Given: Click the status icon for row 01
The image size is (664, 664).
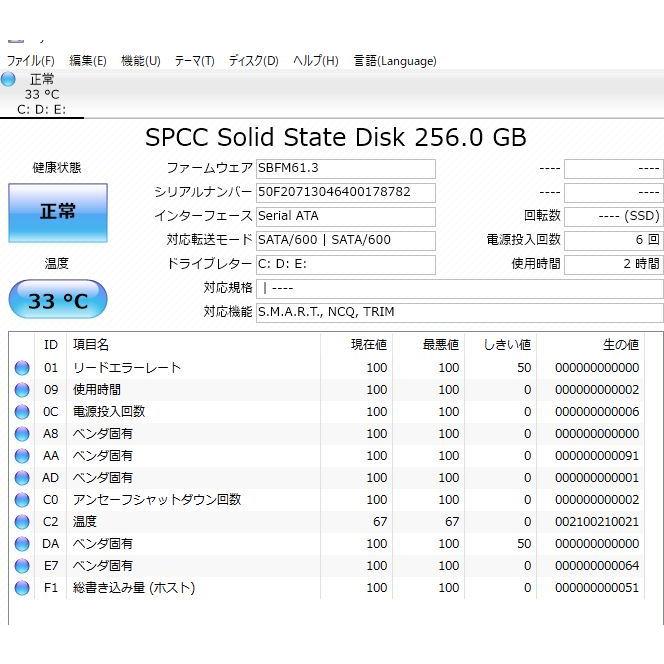Looking at the screenshot, I should 22,368.
